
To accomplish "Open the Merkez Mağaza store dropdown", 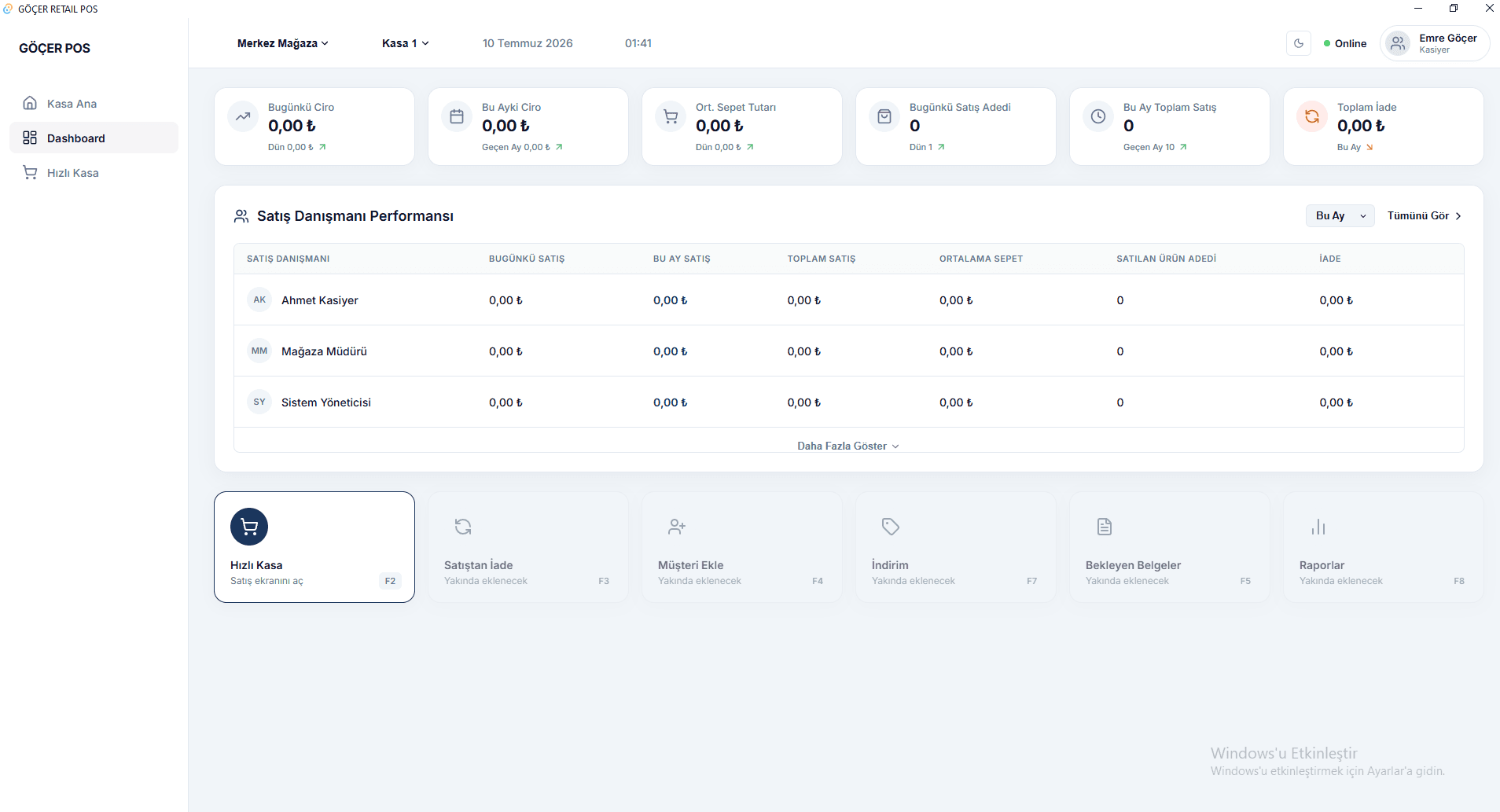I will tap(282, 43).
